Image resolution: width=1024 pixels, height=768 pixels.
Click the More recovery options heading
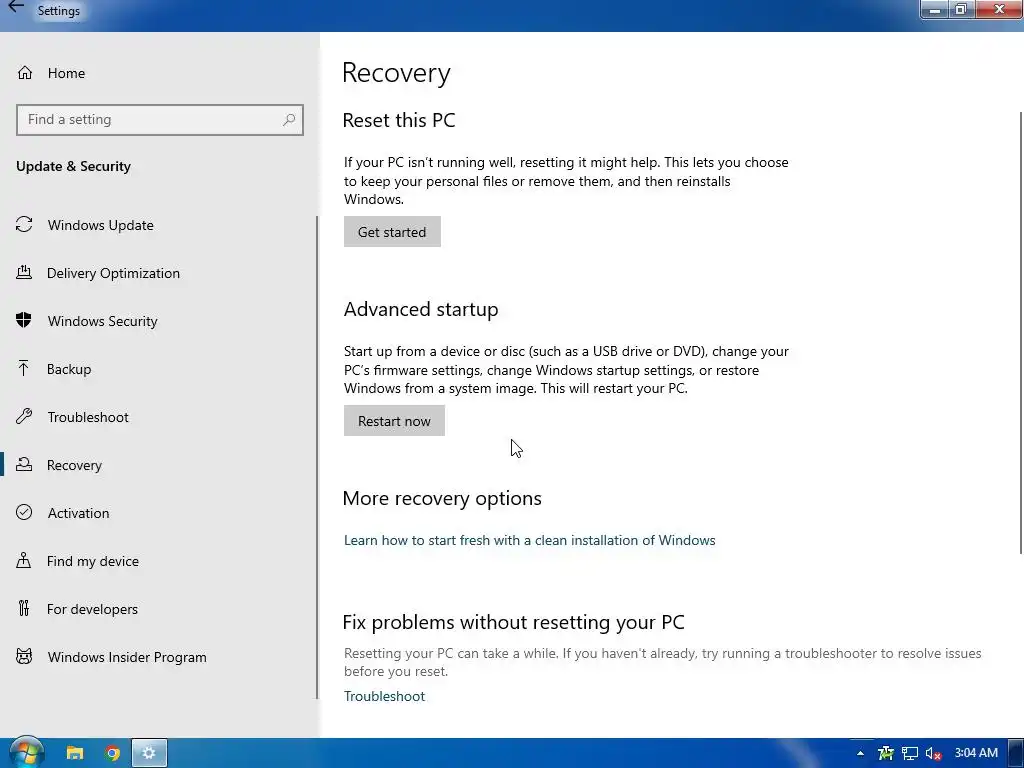pos(442,498)
